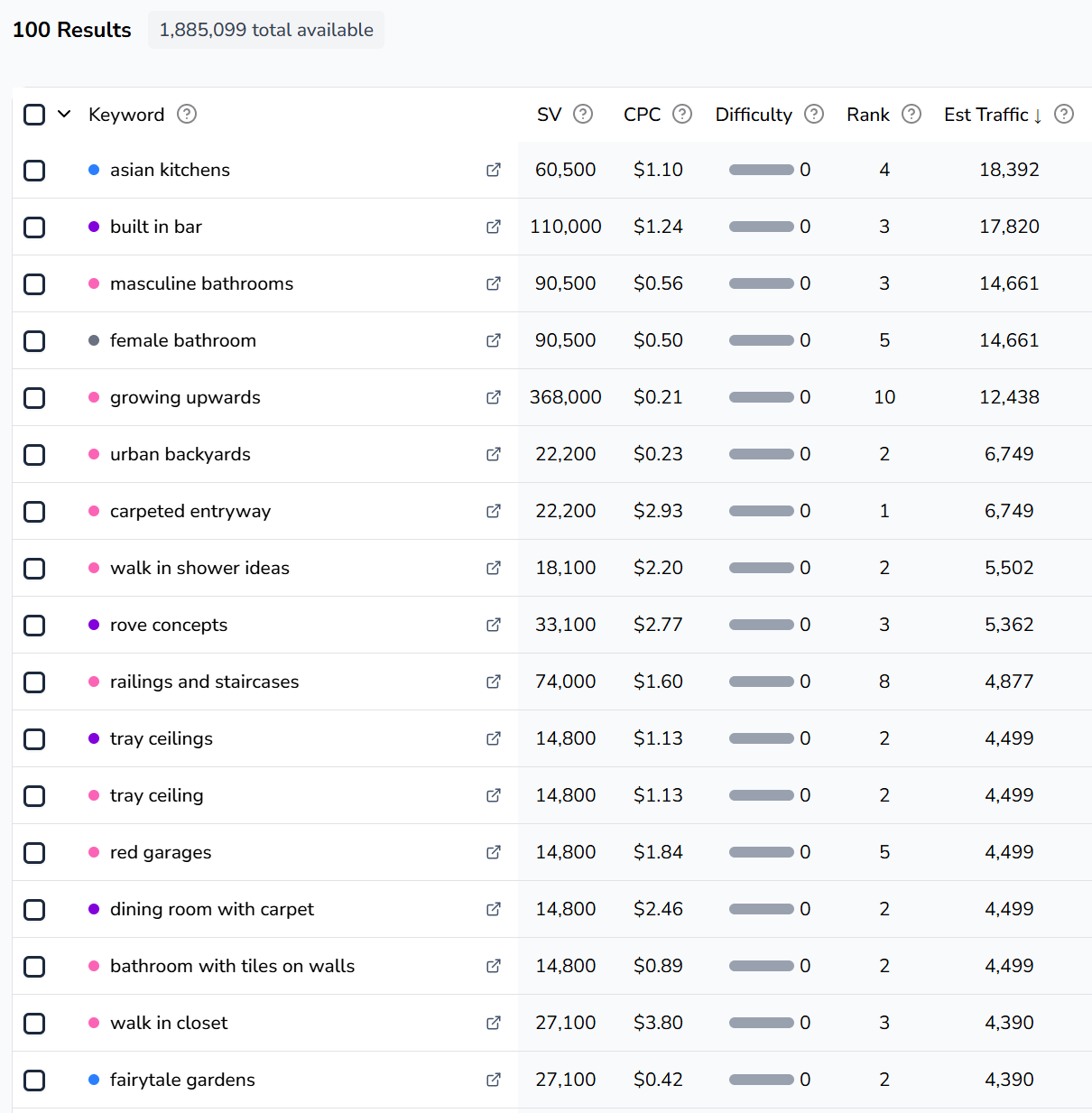Click help icon beside SV column
The width and height of the screenshot is (1092, 1113).
tap(583, 114)
